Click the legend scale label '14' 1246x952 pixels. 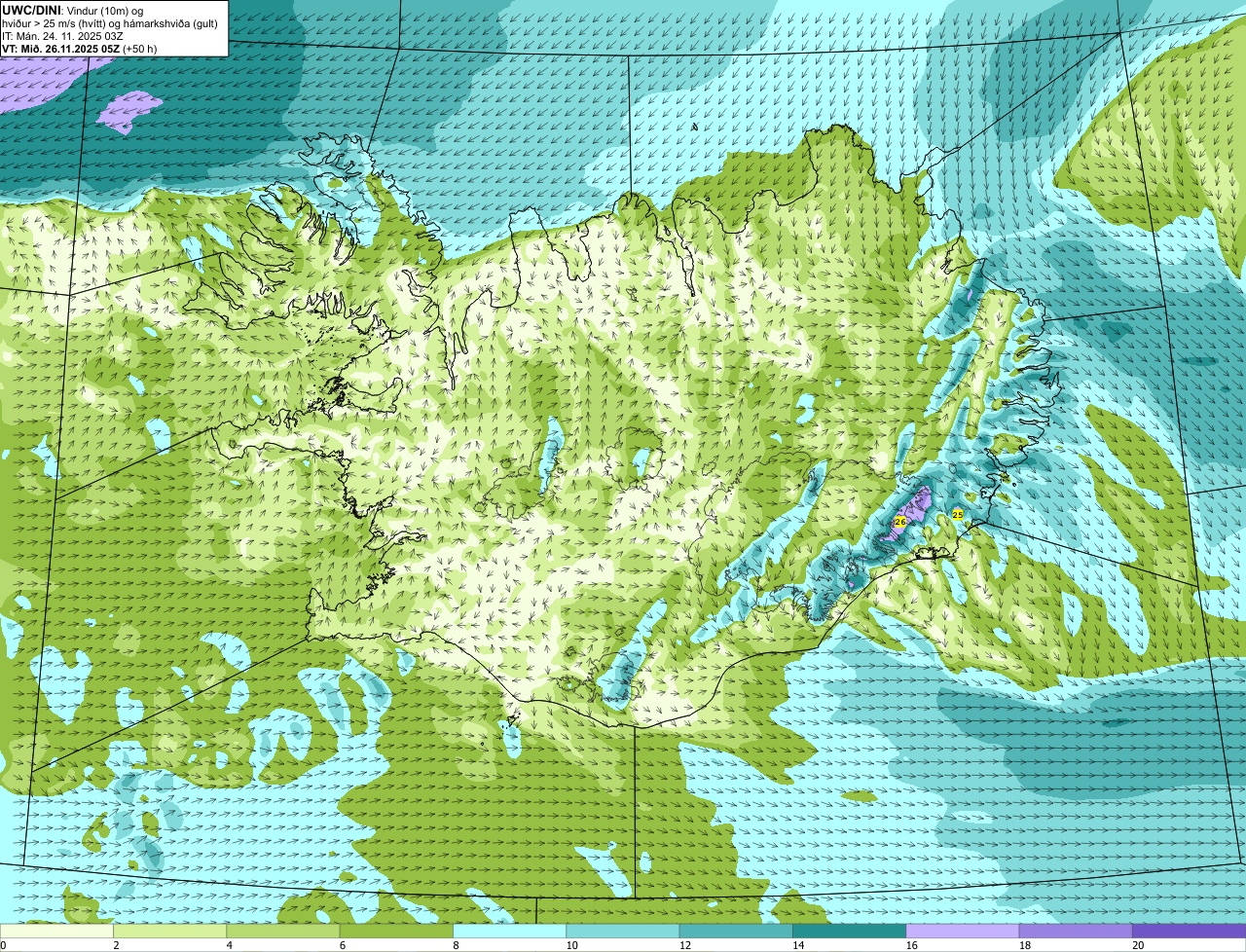(x=798, y=945)
